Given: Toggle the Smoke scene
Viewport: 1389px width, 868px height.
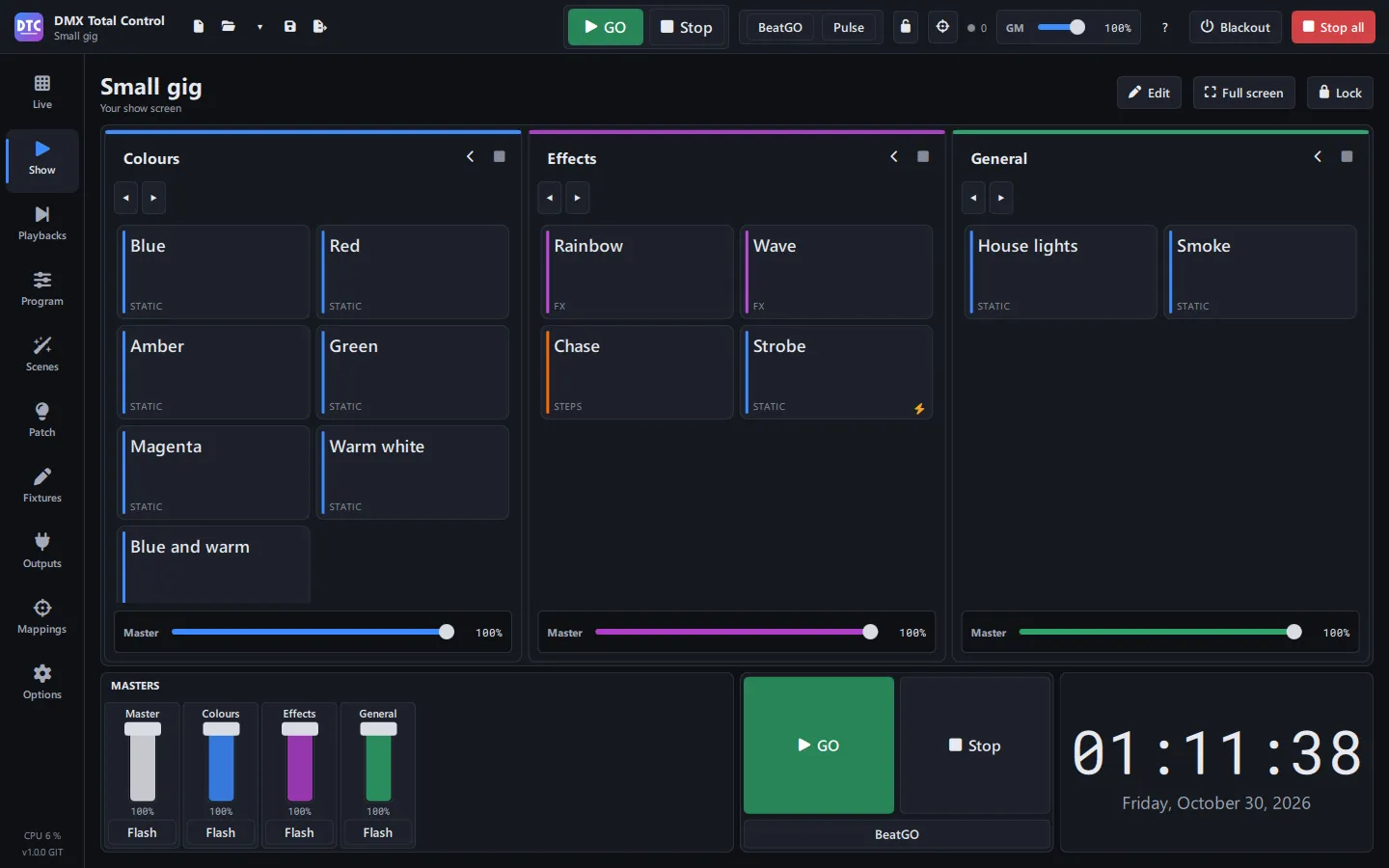Looking at the screenshot, I should pyautogui.click(x=1260, y=272).
